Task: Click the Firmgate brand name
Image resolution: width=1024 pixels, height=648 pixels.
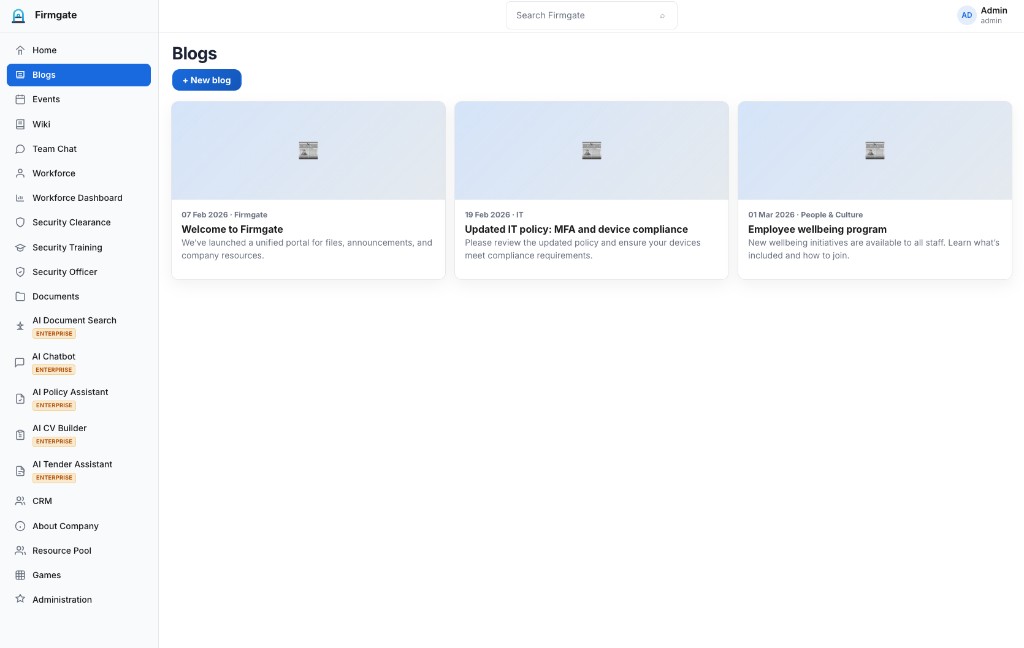Action: [56, 15]
